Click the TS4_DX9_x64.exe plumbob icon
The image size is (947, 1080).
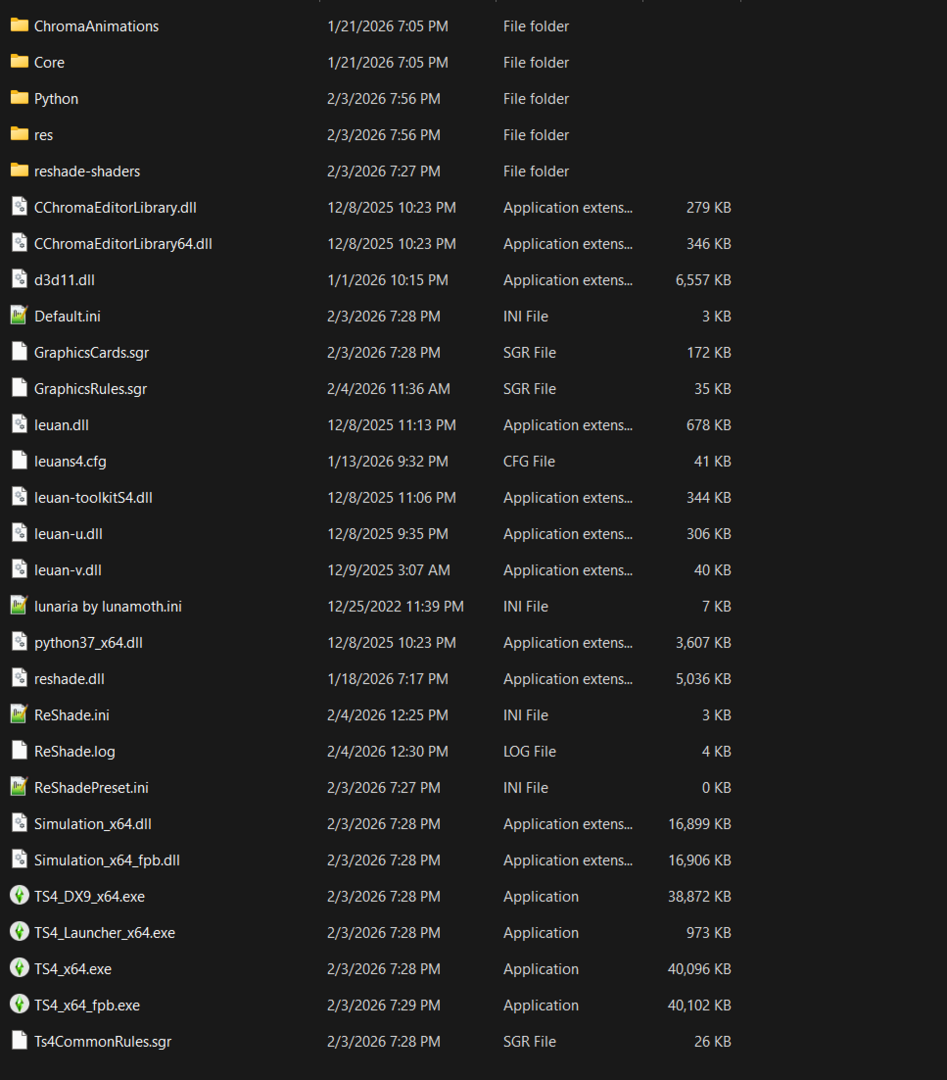19,895
